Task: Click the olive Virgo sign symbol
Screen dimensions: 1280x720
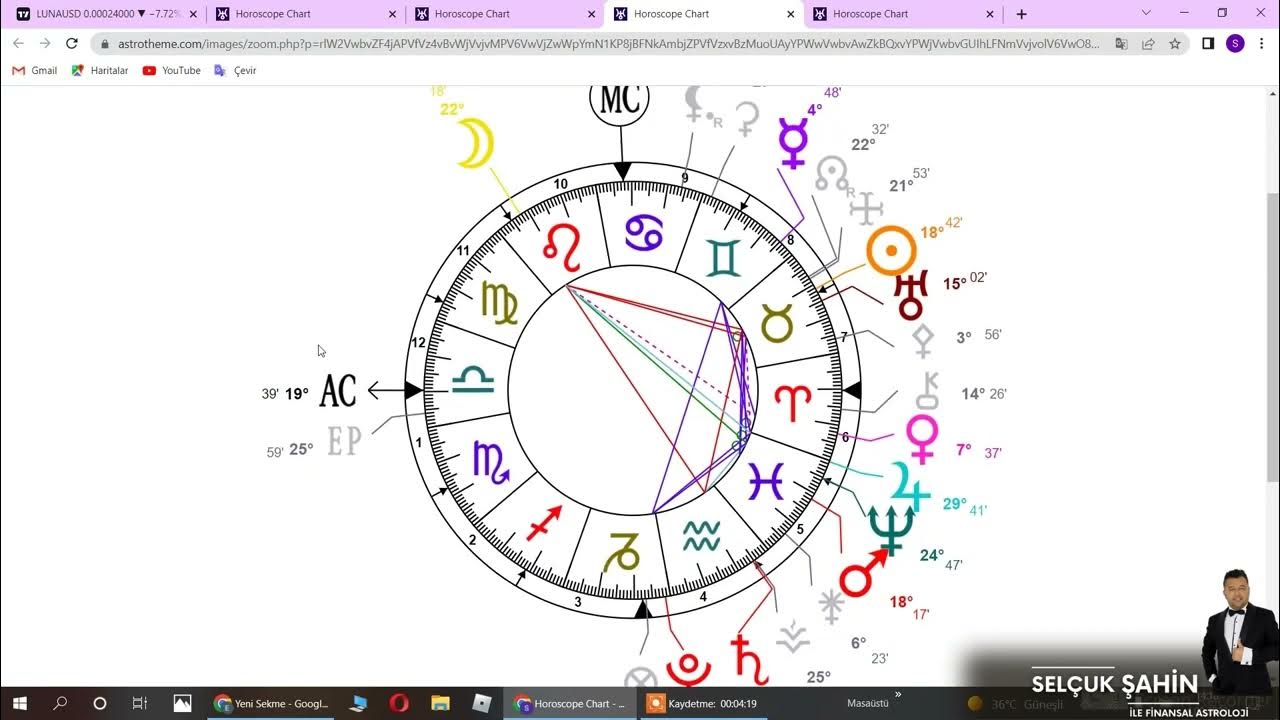Action: click(499, 302)
